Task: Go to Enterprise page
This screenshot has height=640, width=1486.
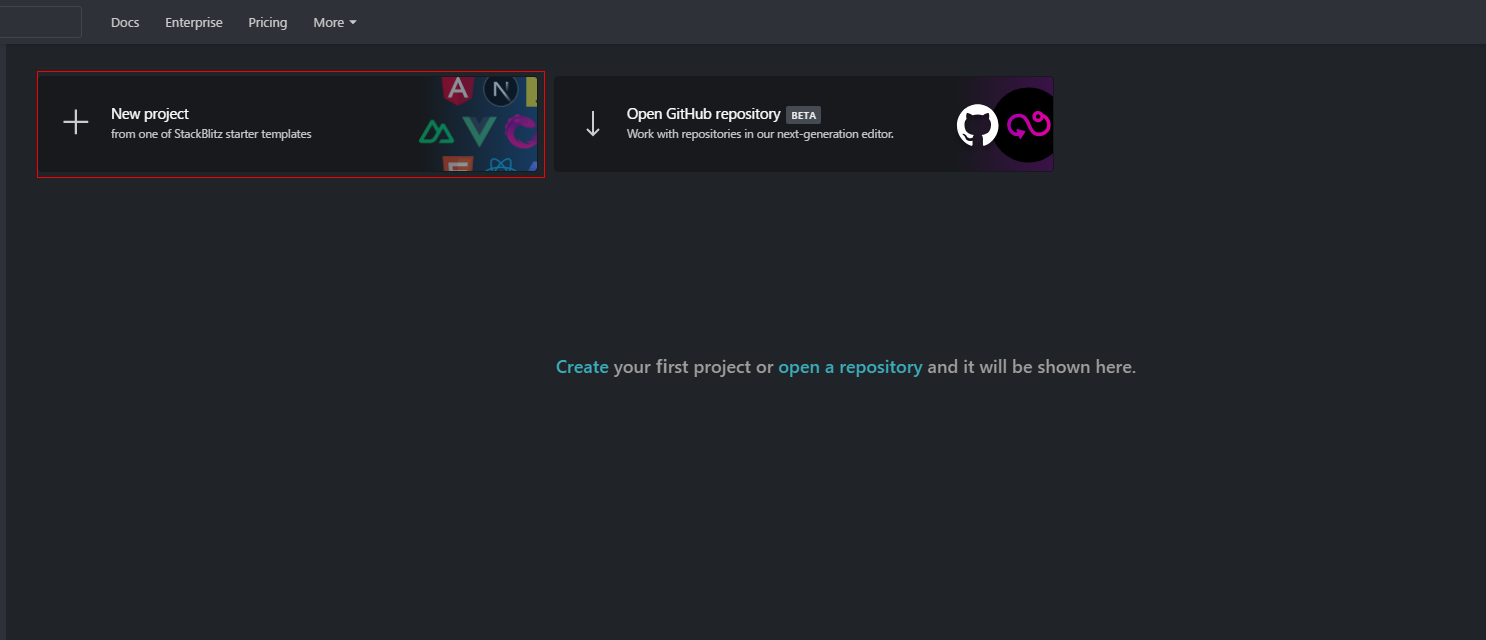Action: pyautogui.click(x=194, y=22)
